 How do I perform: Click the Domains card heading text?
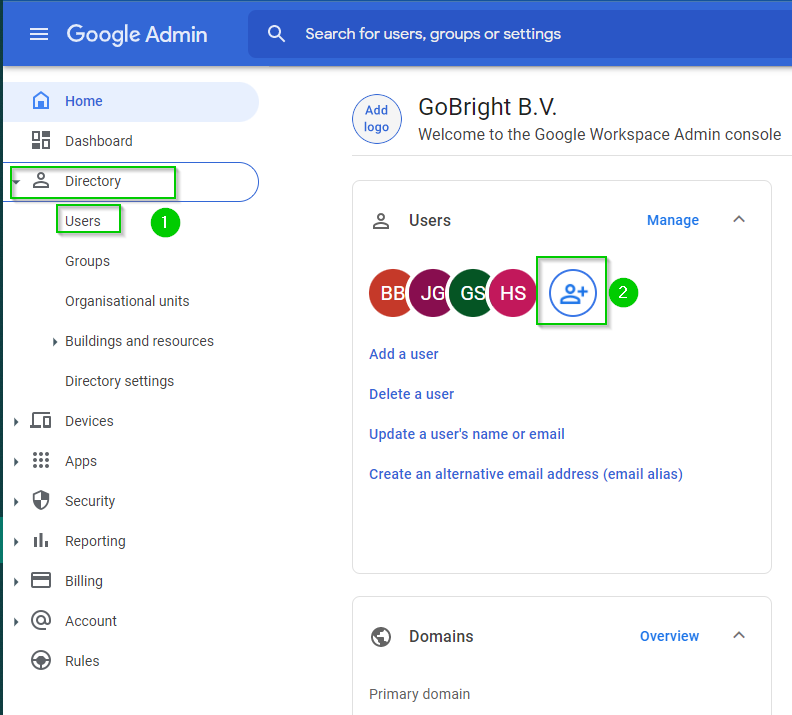pos(441,636)
